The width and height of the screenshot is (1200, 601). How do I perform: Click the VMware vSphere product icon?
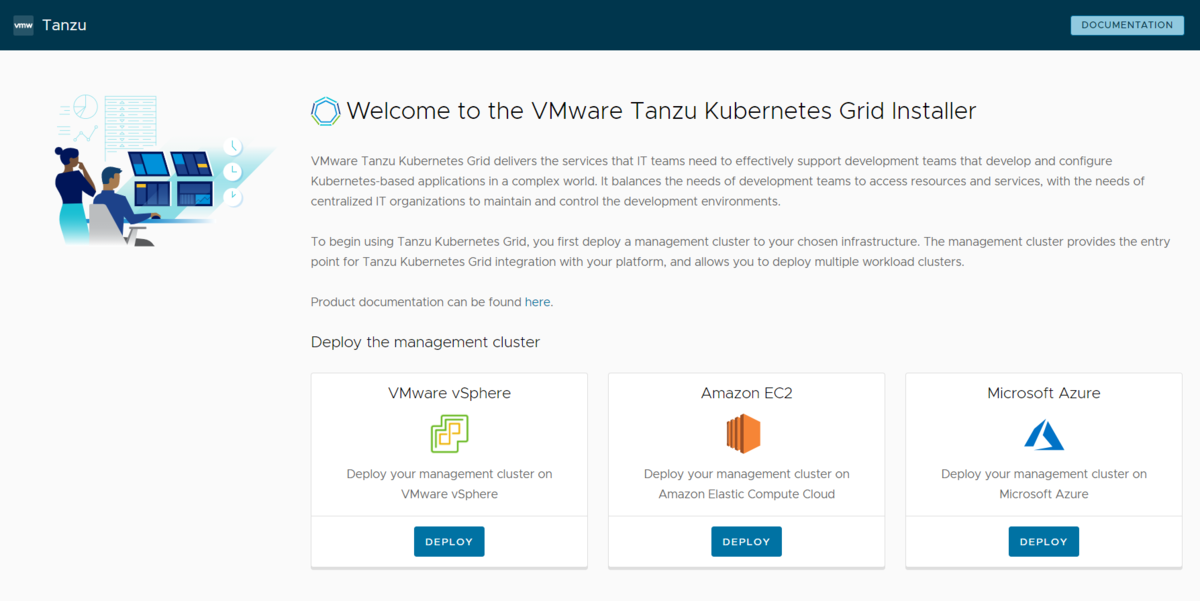pos(449,434)
